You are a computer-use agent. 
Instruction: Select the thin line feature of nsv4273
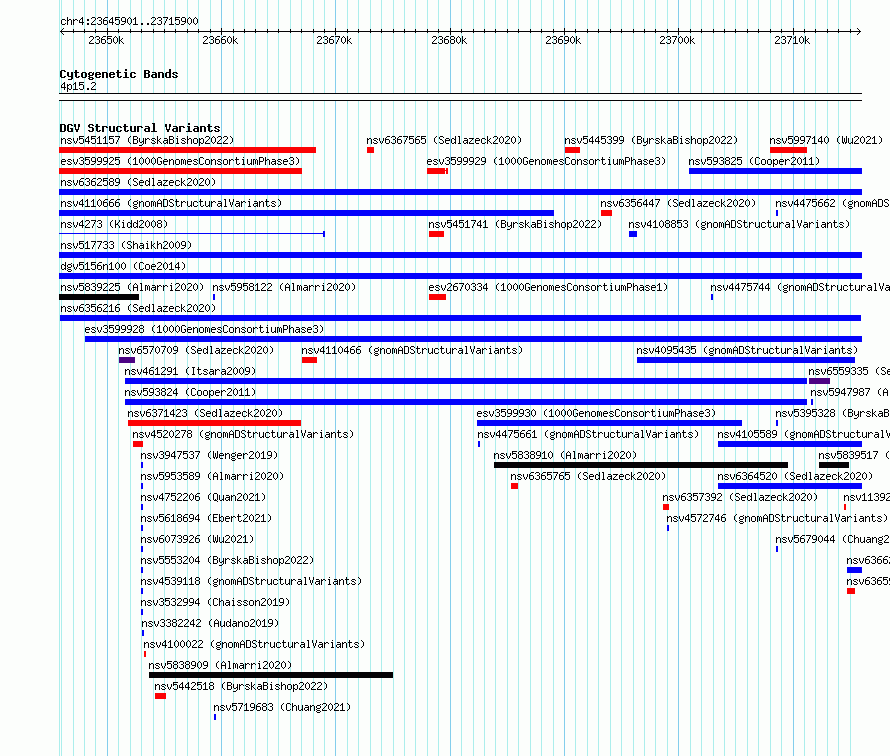192,234
